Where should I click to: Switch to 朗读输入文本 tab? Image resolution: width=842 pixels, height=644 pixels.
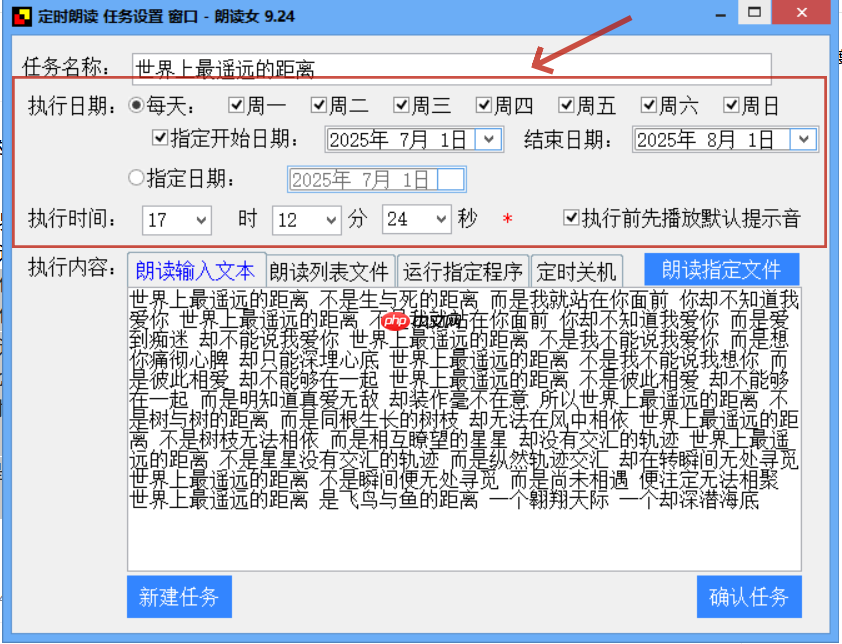click(x=195, y=270)
